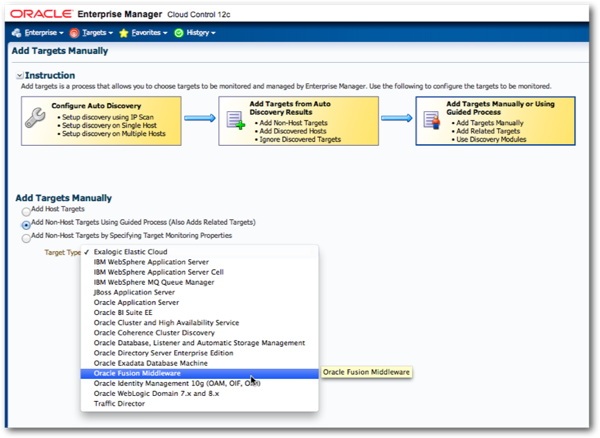Select Add Non-Host Targets Using Guided Process
The image size is (600, 438).
26,223
